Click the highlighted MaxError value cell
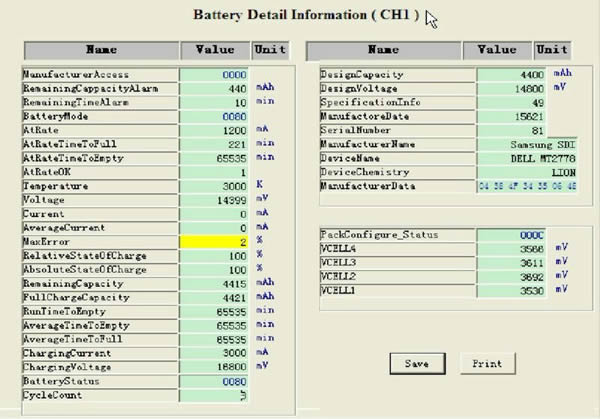This screenshot has height=419, width=600. (214, 242)
